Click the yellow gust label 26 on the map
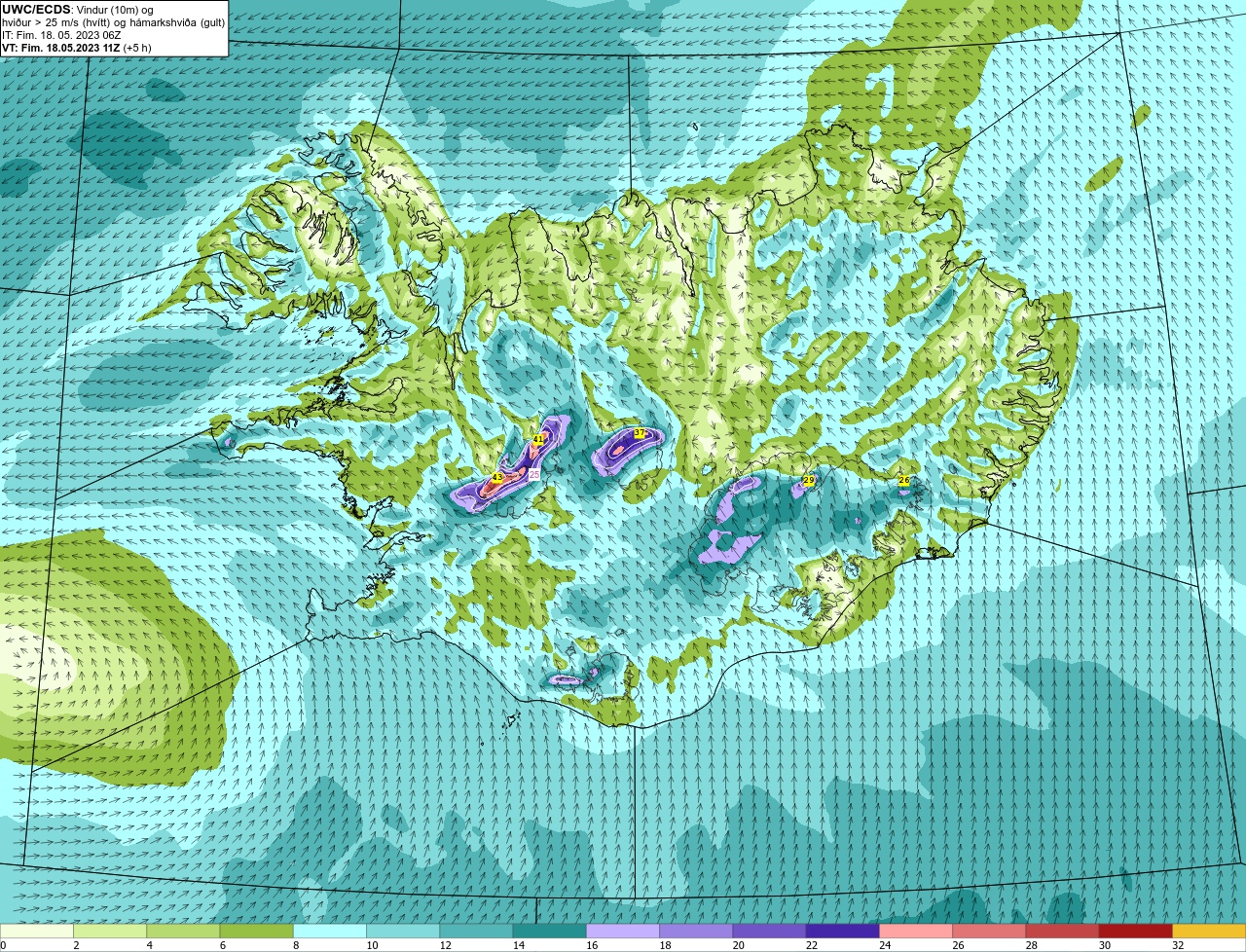This screenshot has width=1246, height=952. click(903, 480)
